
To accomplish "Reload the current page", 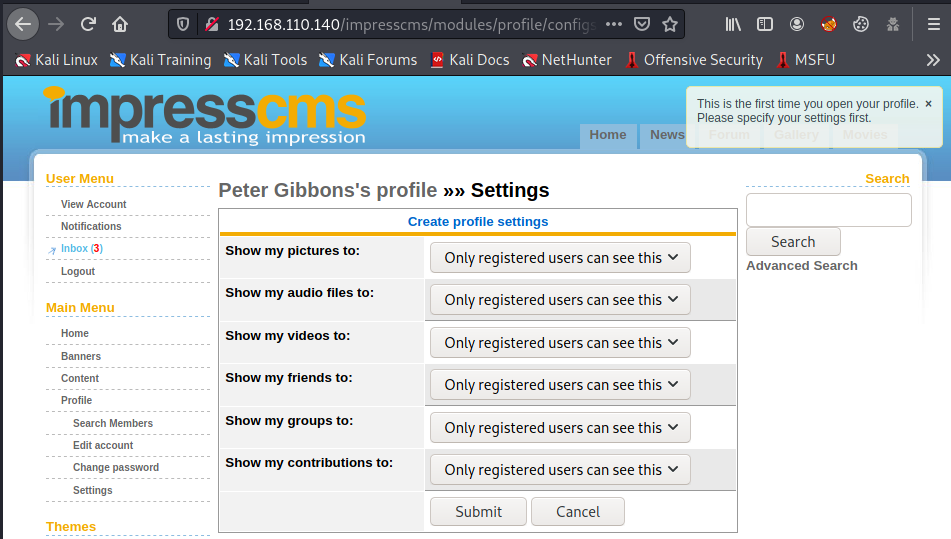I will [88, 23].
